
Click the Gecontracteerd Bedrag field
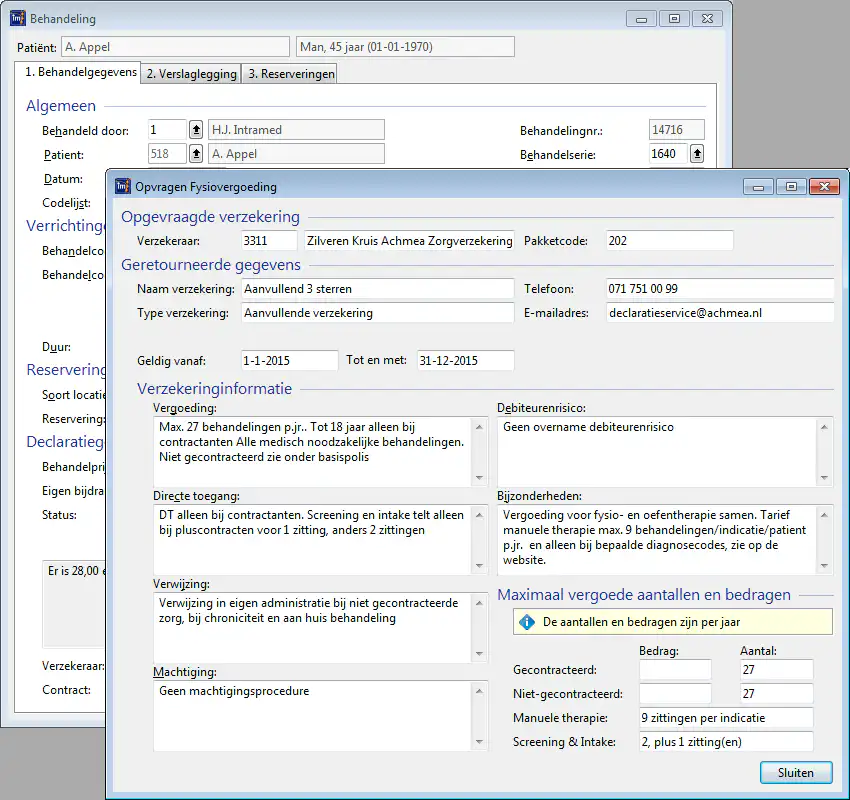[675, 670]
